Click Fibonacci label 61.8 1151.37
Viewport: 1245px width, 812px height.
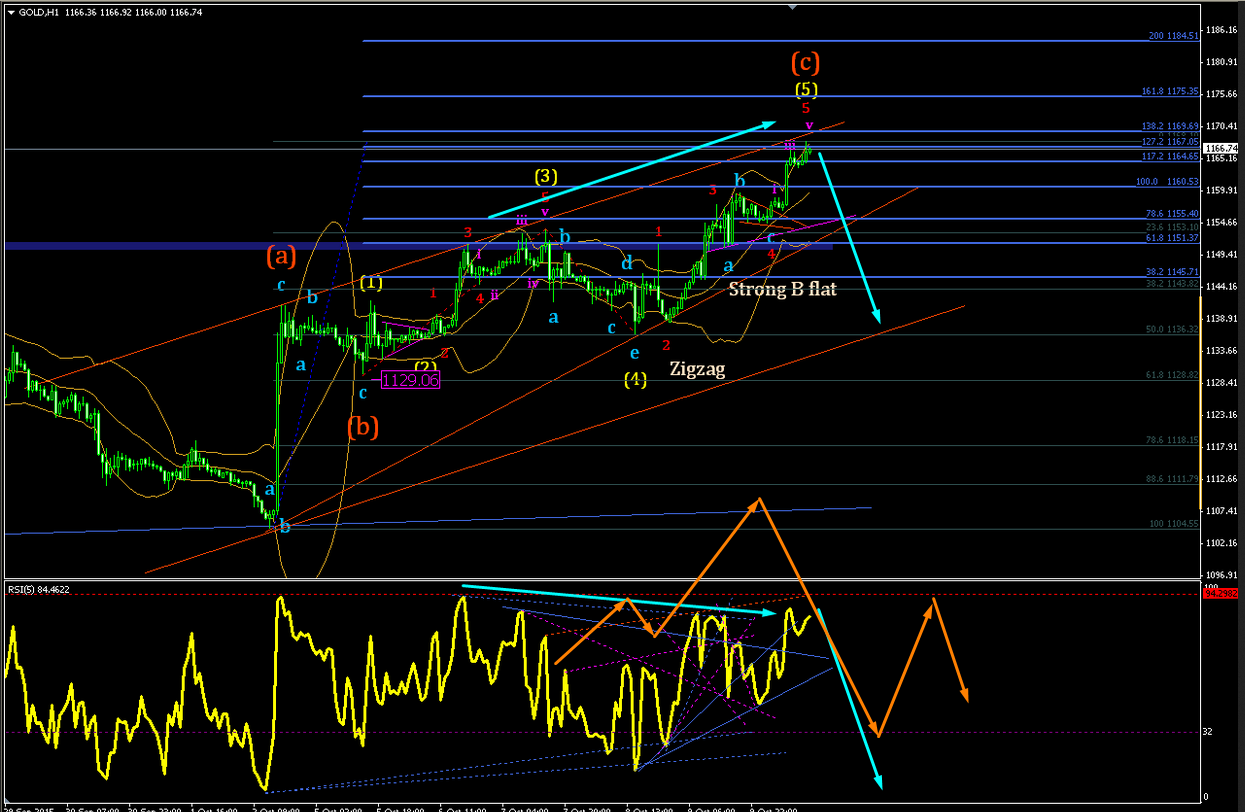tap(1172, 238)
